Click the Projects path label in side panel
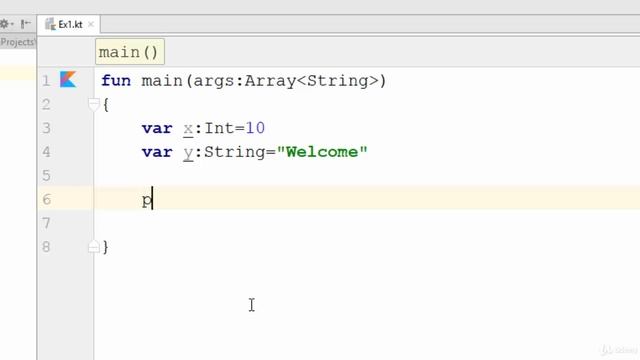The height and width of the screenshot is (360, 640). pos(18,42)
